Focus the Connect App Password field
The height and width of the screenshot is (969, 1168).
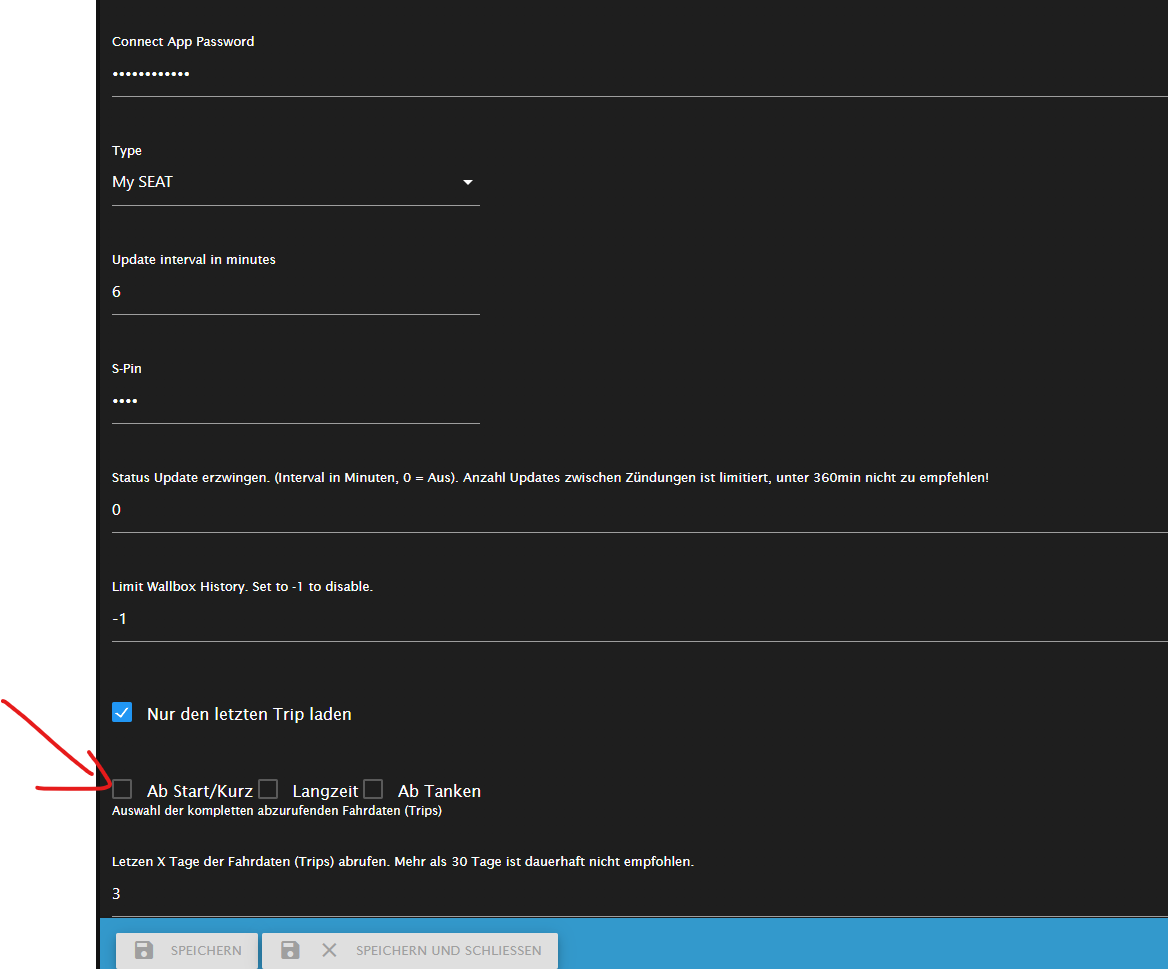[639, 74]
